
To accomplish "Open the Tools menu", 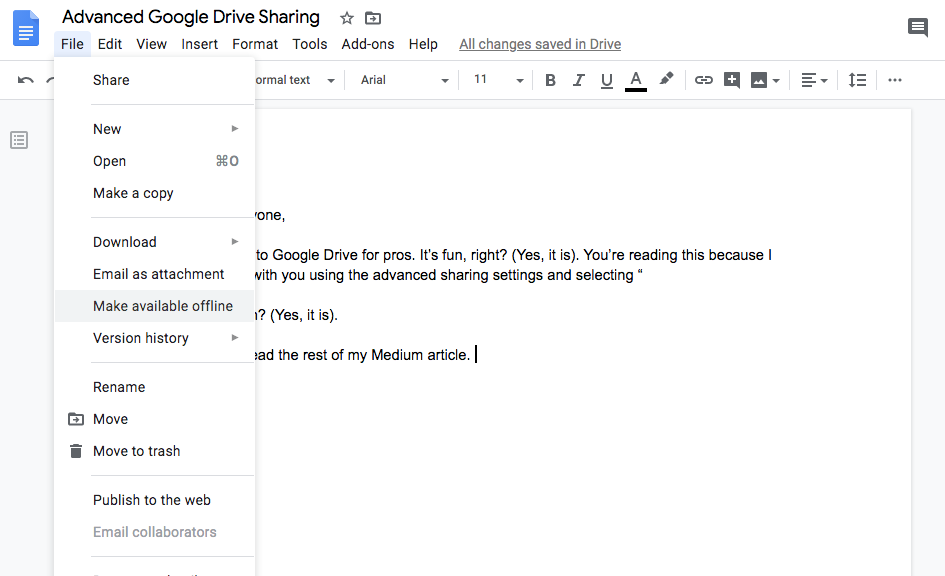I will [310, 44].
